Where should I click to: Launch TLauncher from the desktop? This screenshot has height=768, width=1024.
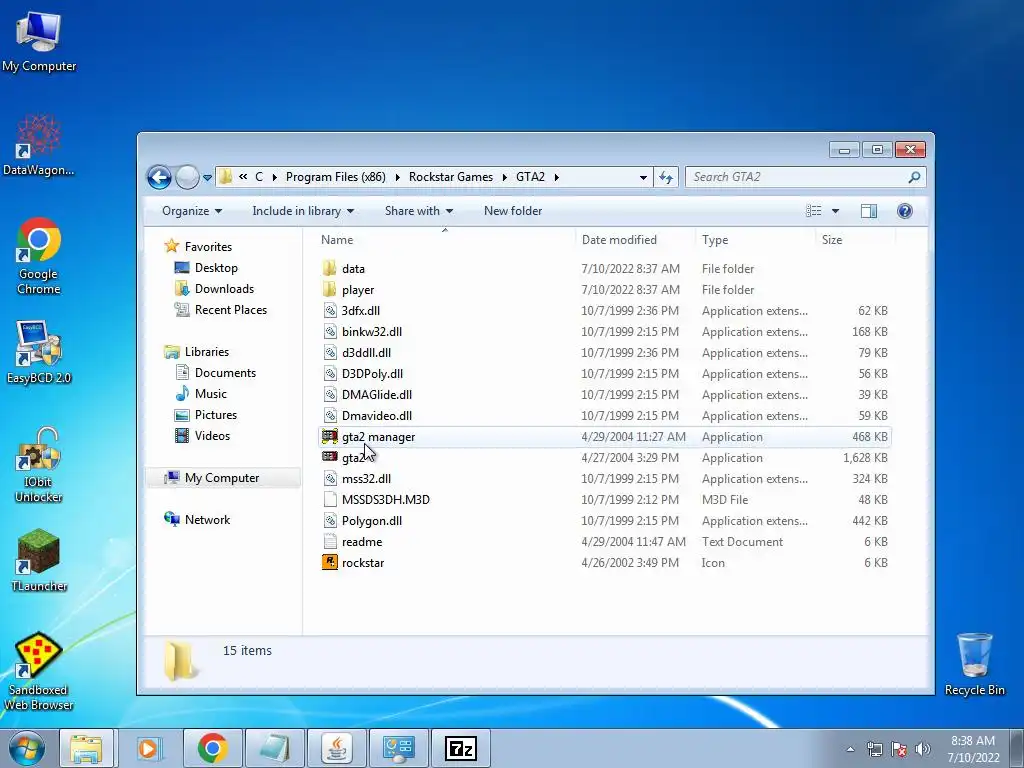click(39, 560)
